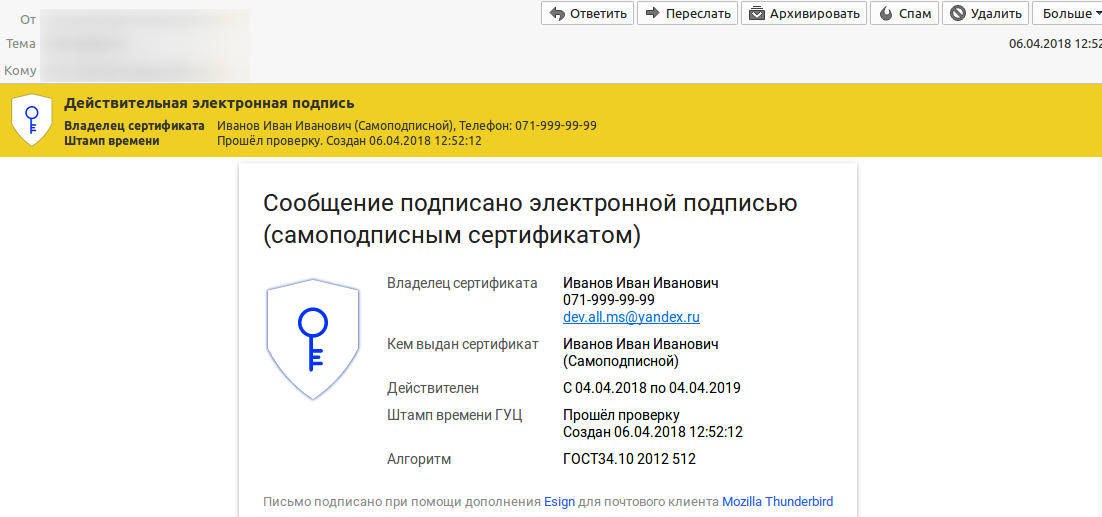1102x517 pixels.
Task: Select the Кем выдан сертификат label
Action: (x=462, y=344)
